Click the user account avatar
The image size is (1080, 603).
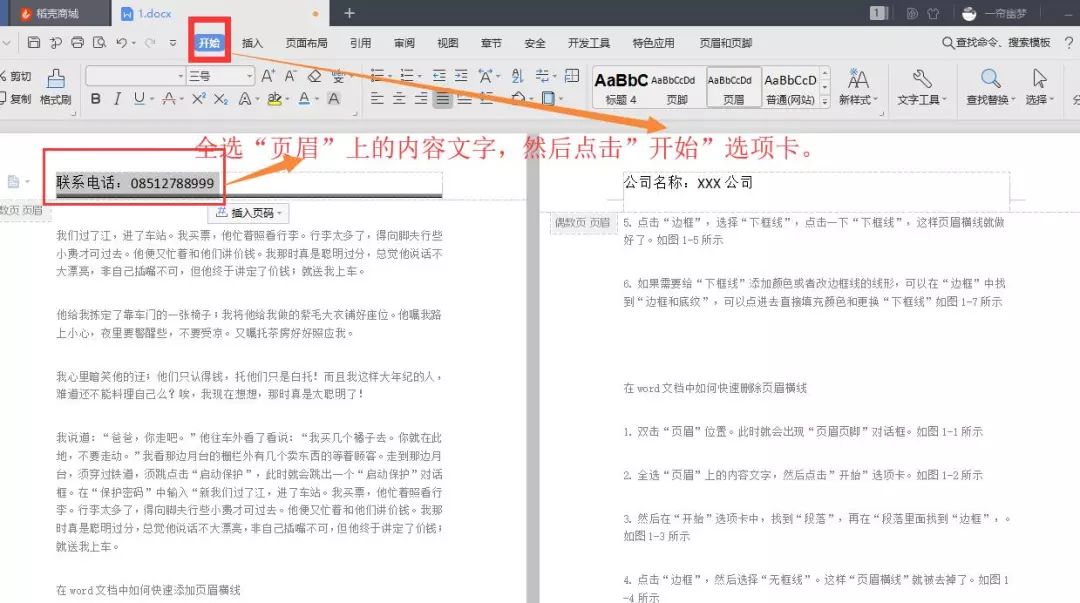pyautogui.click(x=969, y=13)
